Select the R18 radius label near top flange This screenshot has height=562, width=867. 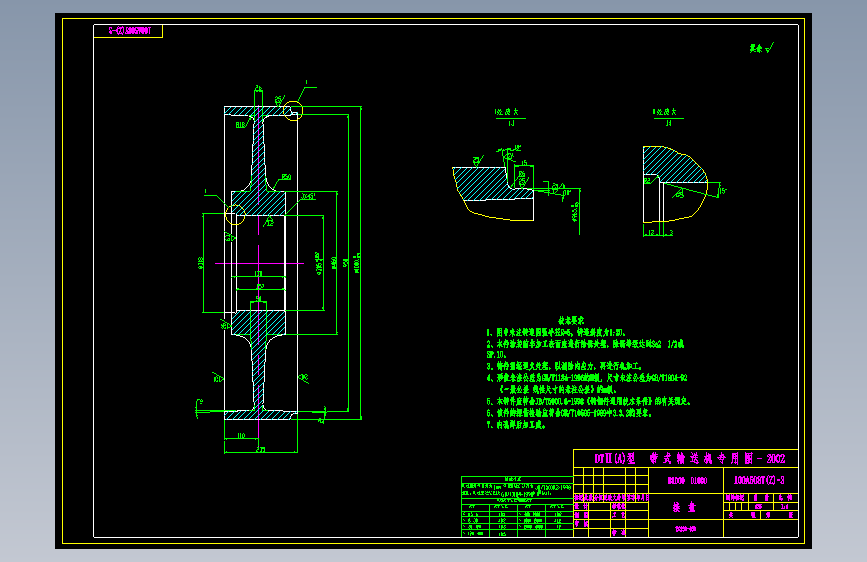coord(241,125)
